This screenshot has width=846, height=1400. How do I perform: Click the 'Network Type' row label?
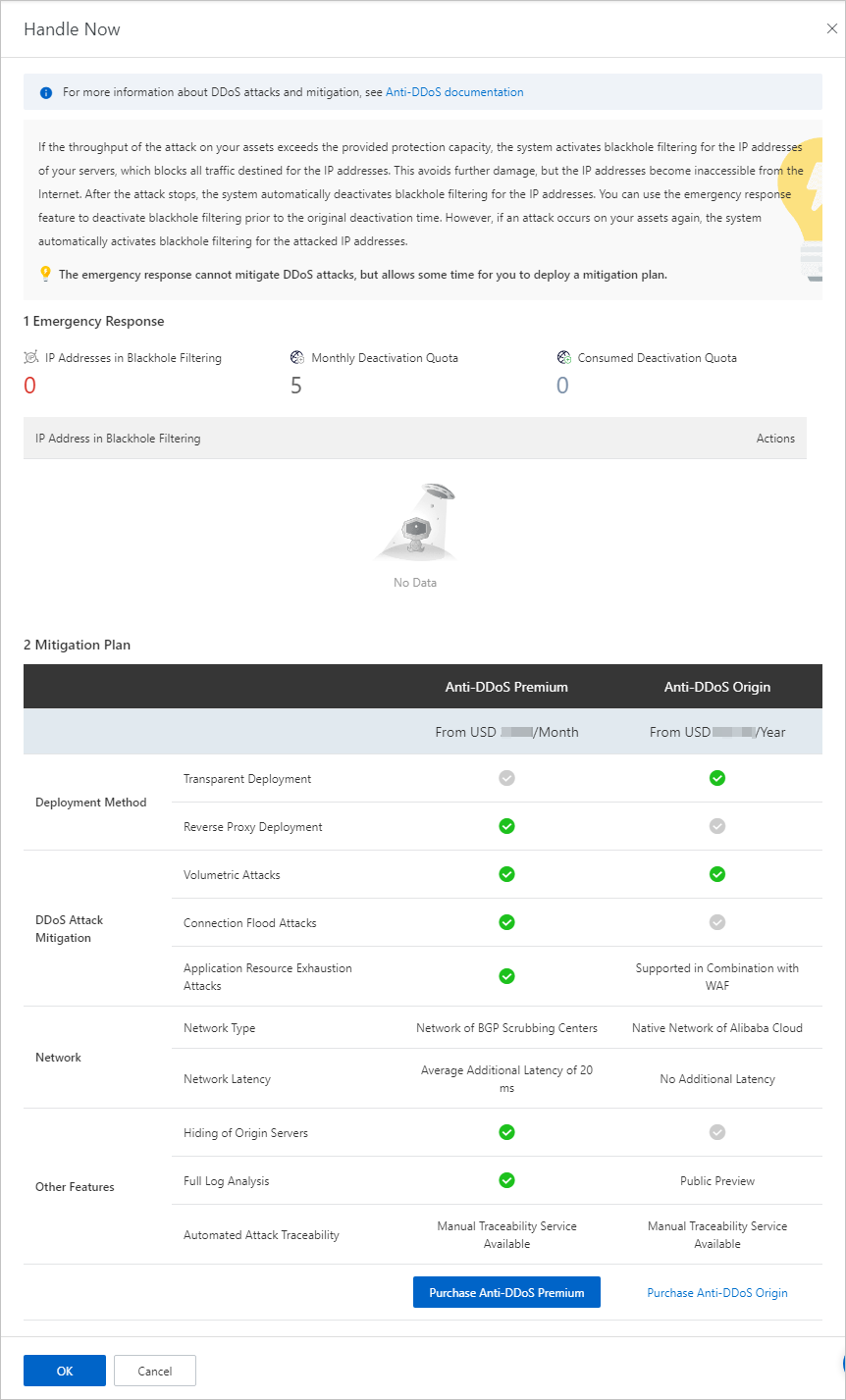click(219, 1028)
